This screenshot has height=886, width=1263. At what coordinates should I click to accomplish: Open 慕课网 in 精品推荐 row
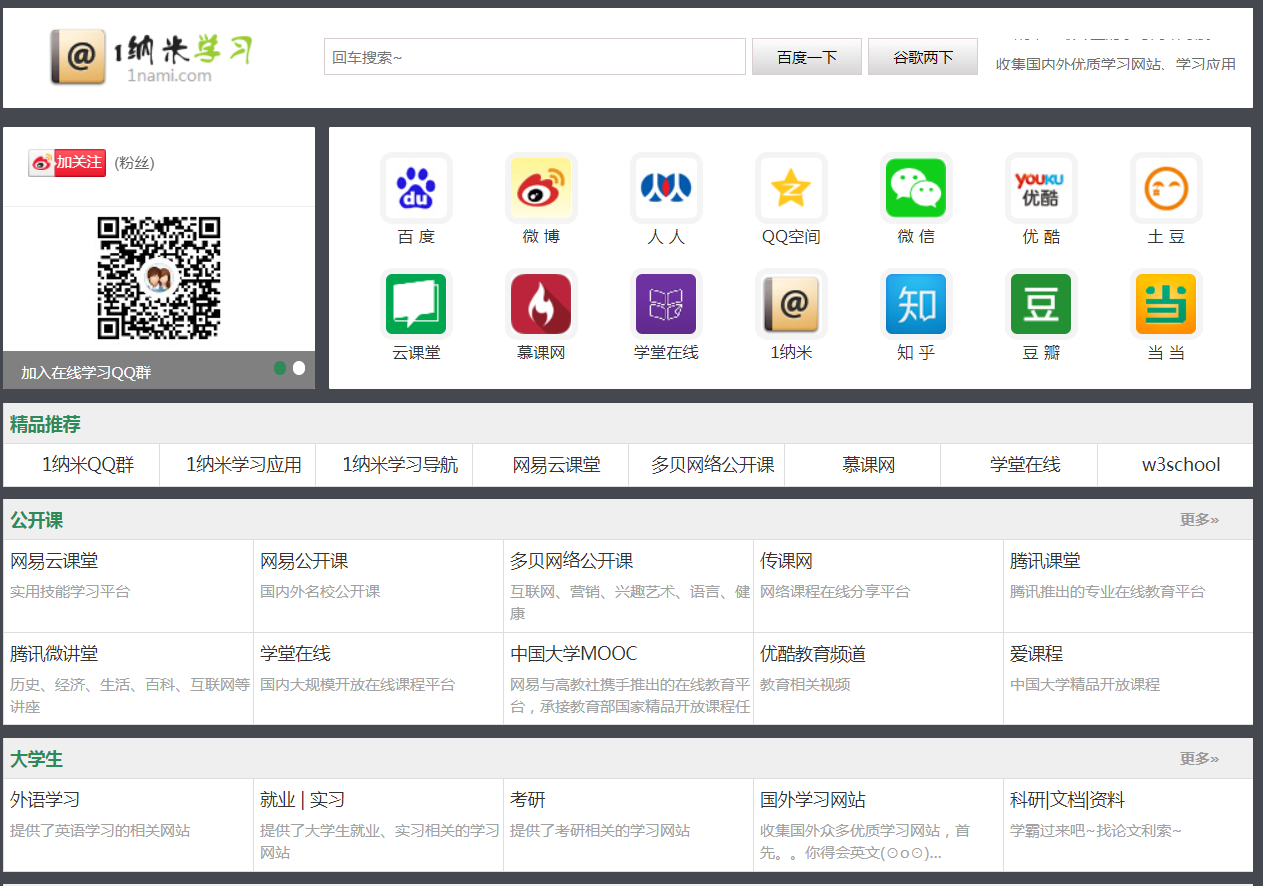[868, 465]
